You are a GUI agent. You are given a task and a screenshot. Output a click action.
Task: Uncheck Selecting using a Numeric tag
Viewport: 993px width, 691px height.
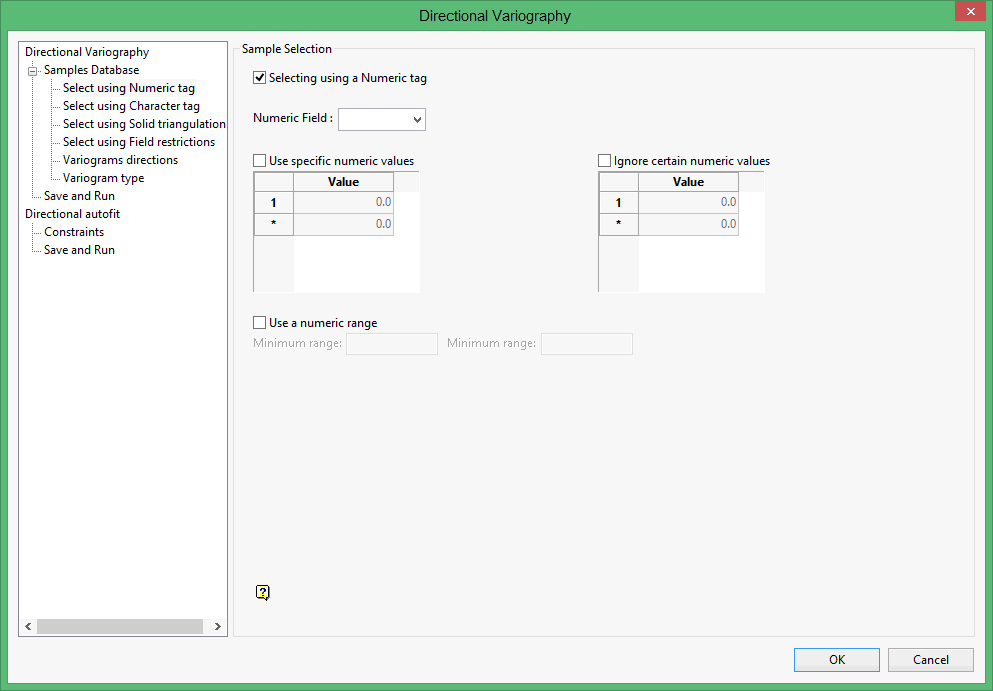[x=259, y=77]
